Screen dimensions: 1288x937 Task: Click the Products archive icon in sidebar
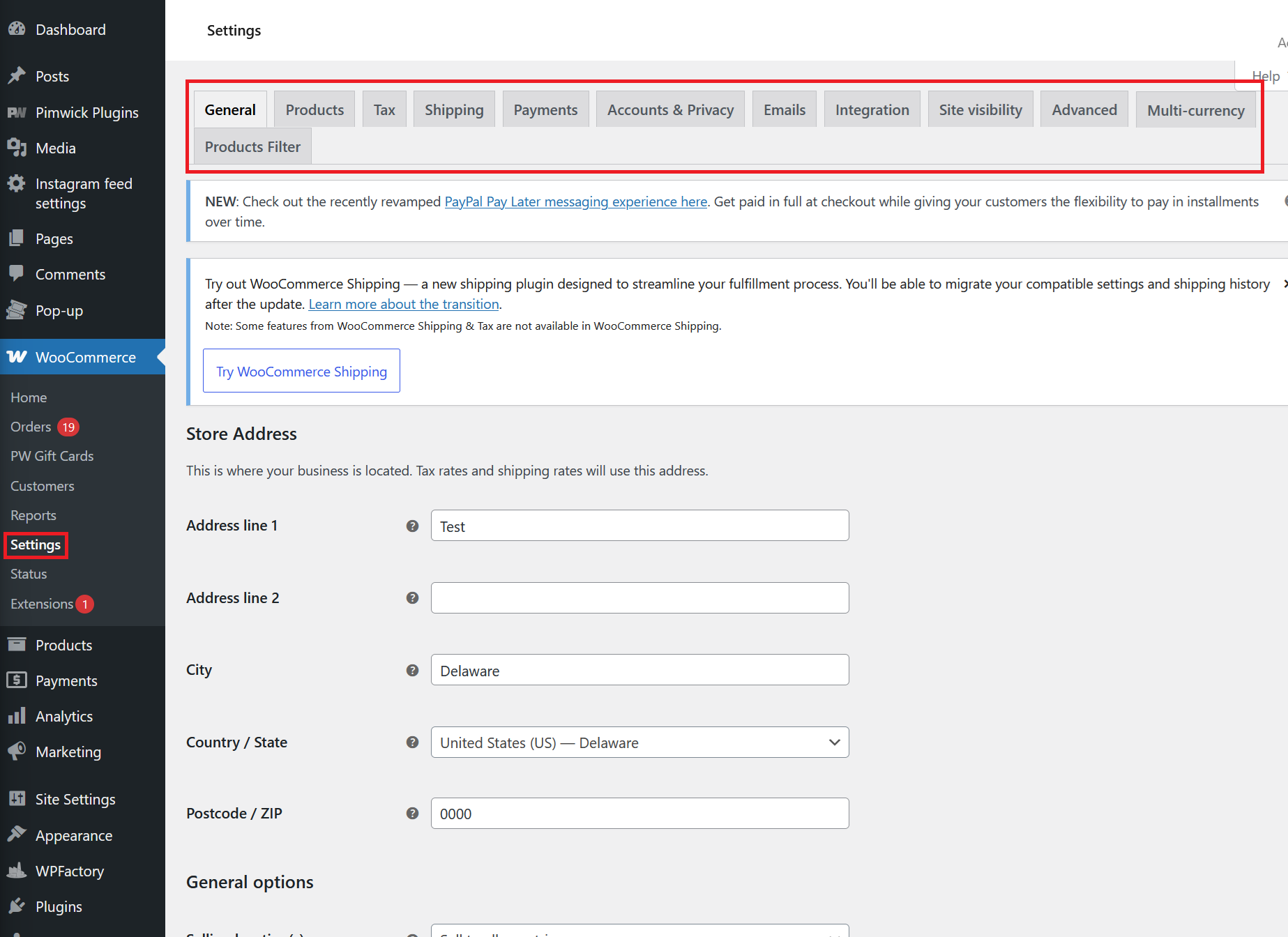coord(17,645)
